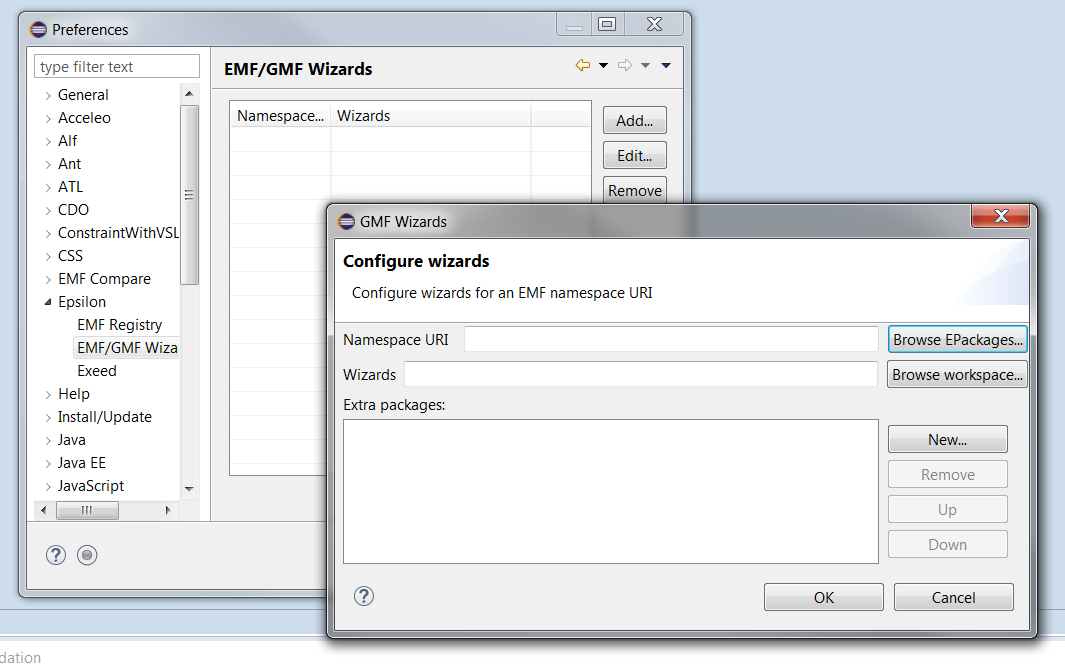Screen dimensions: 1065x664
Task: Open the back history dropdown arrow
Action: 603,66
